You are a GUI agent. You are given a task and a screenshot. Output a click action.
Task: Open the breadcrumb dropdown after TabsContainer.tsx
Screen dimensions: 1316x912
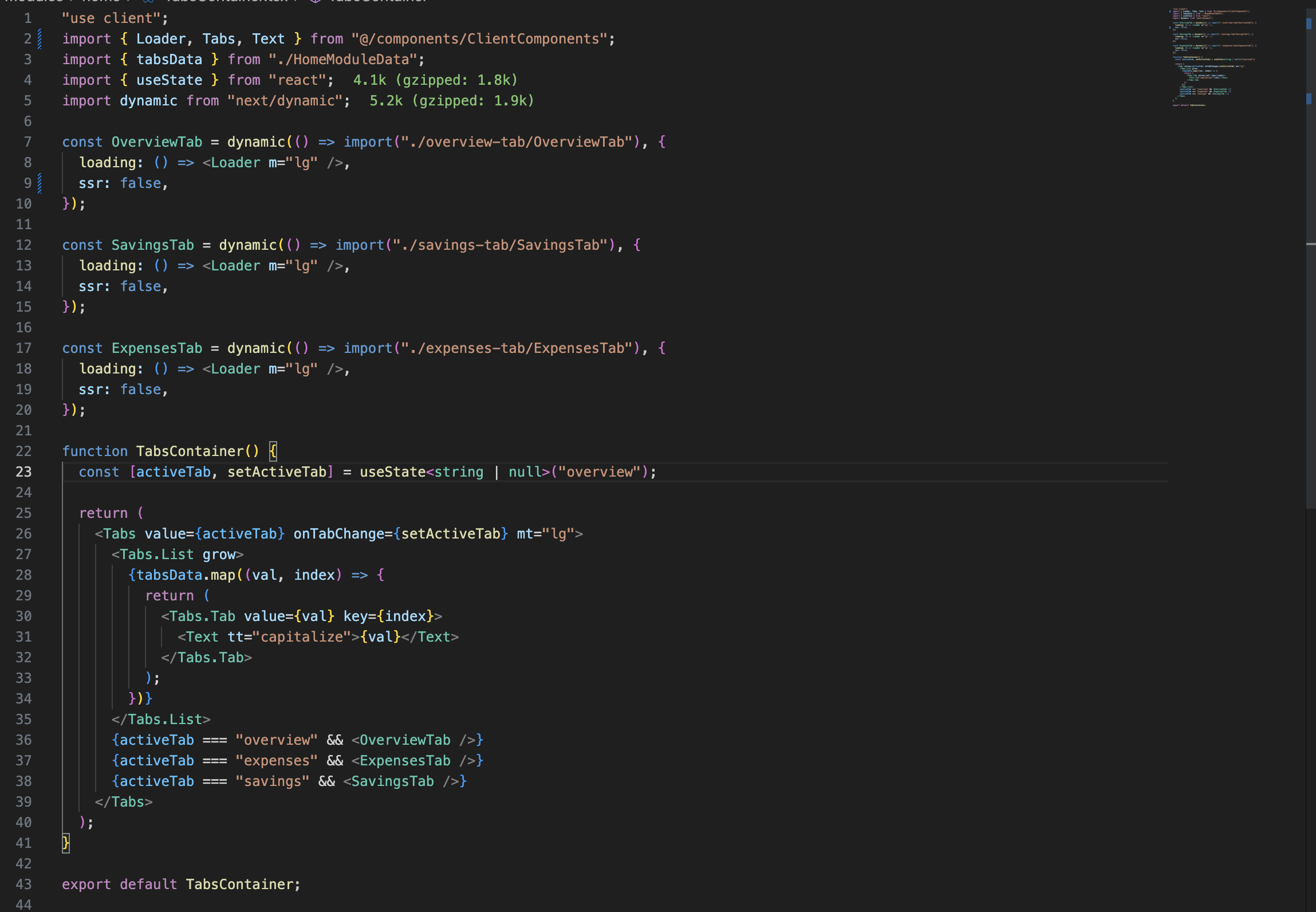click(294, 2)
